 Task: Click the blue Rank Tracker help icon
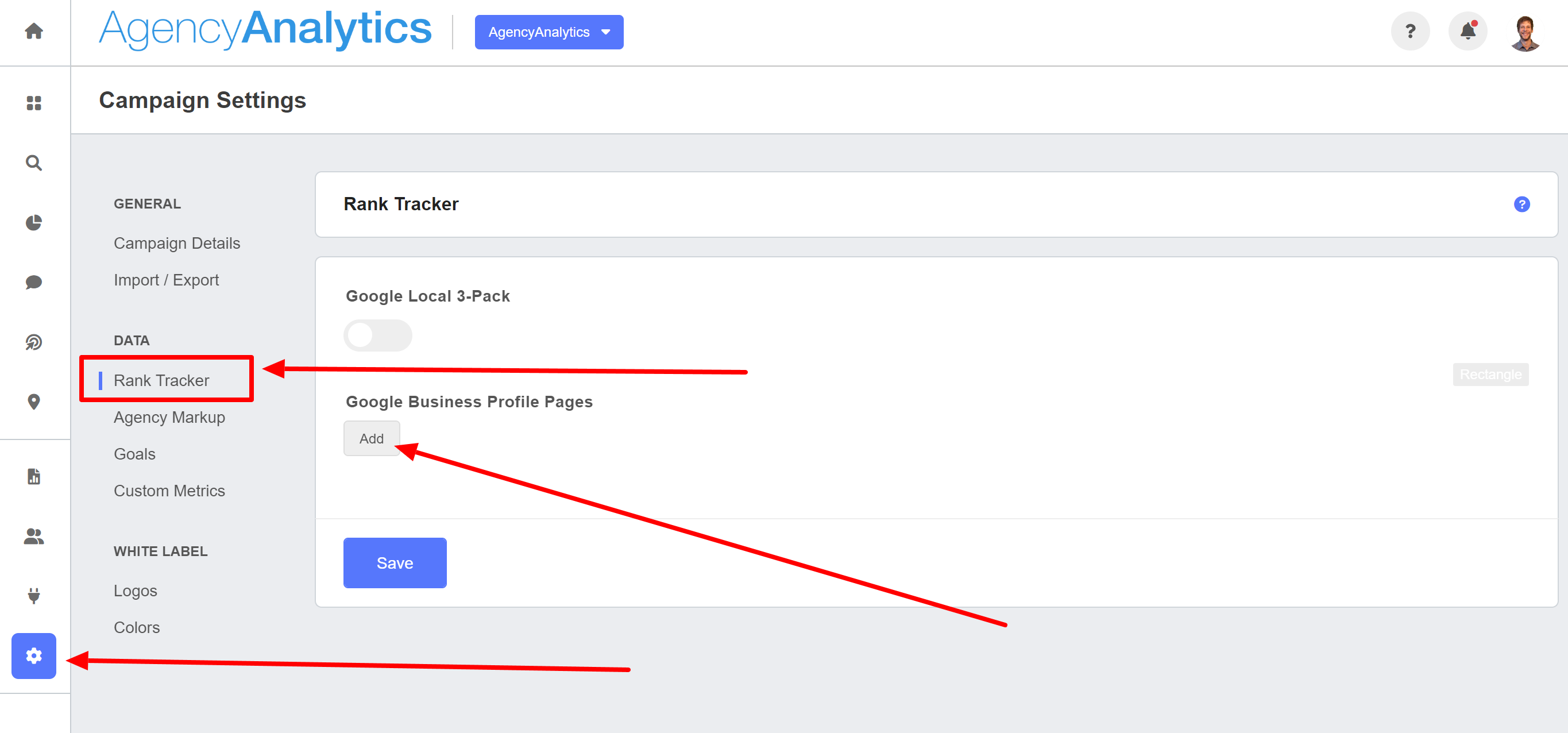point(1521,205)
